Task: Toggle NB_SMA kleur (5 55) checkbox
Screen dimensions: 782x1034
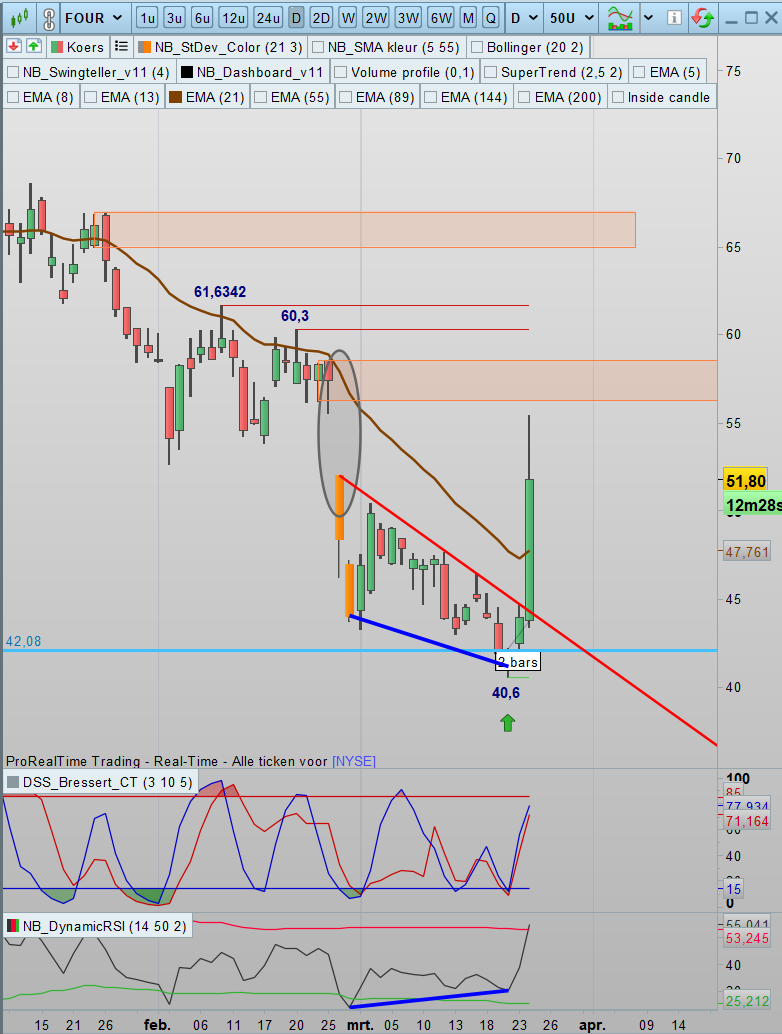Action: [x=318, y=47]
